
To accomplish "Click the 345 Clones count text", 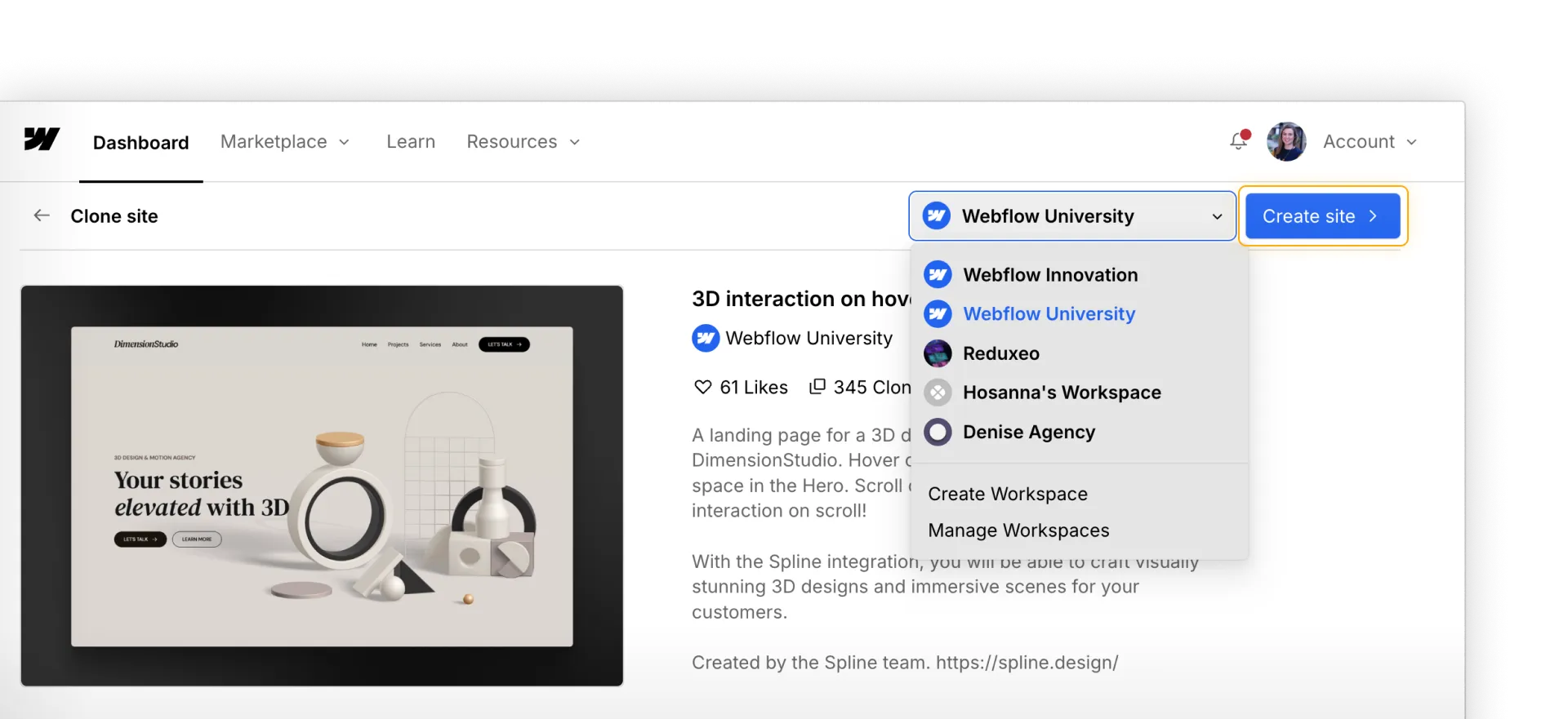I will pos(872,387).
